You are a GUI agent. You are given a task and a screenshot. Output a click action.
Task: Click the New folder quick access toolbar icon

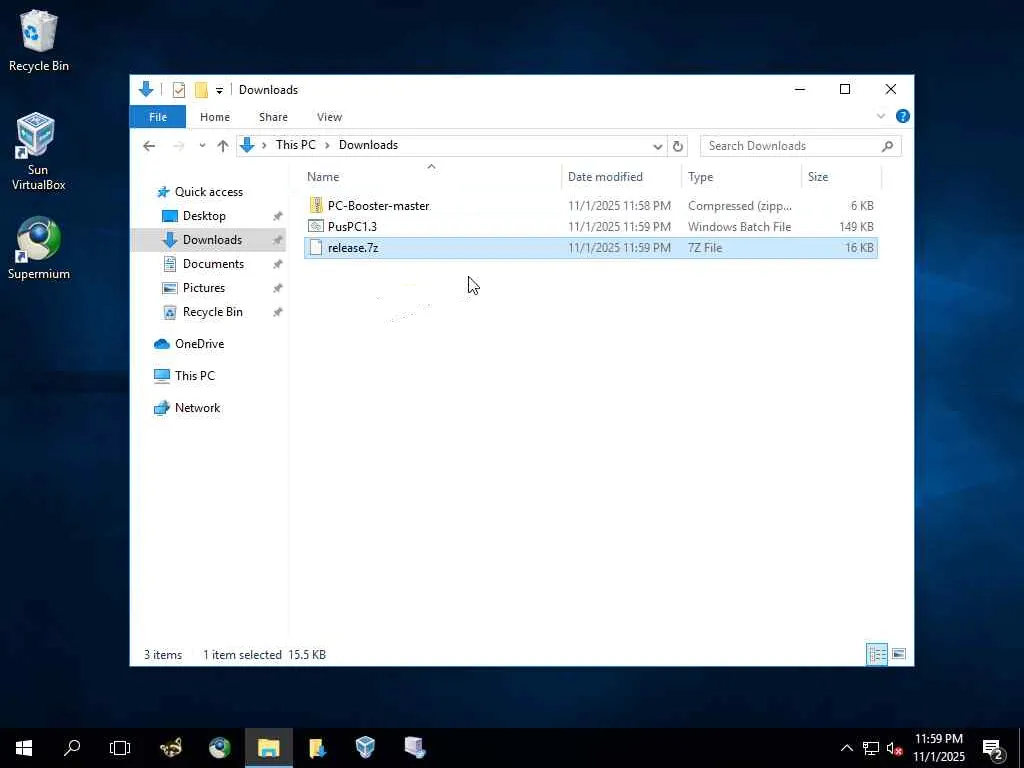tap(201, 89)
